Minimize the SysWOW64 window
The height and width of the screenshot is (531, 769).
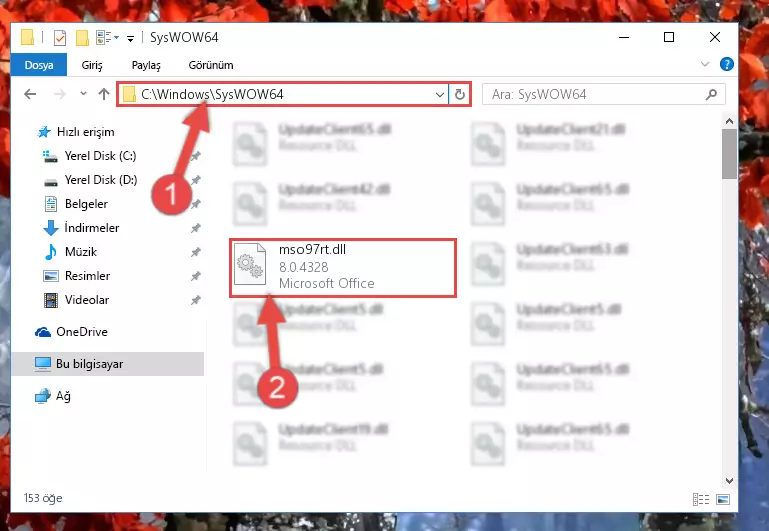[624, 37]
